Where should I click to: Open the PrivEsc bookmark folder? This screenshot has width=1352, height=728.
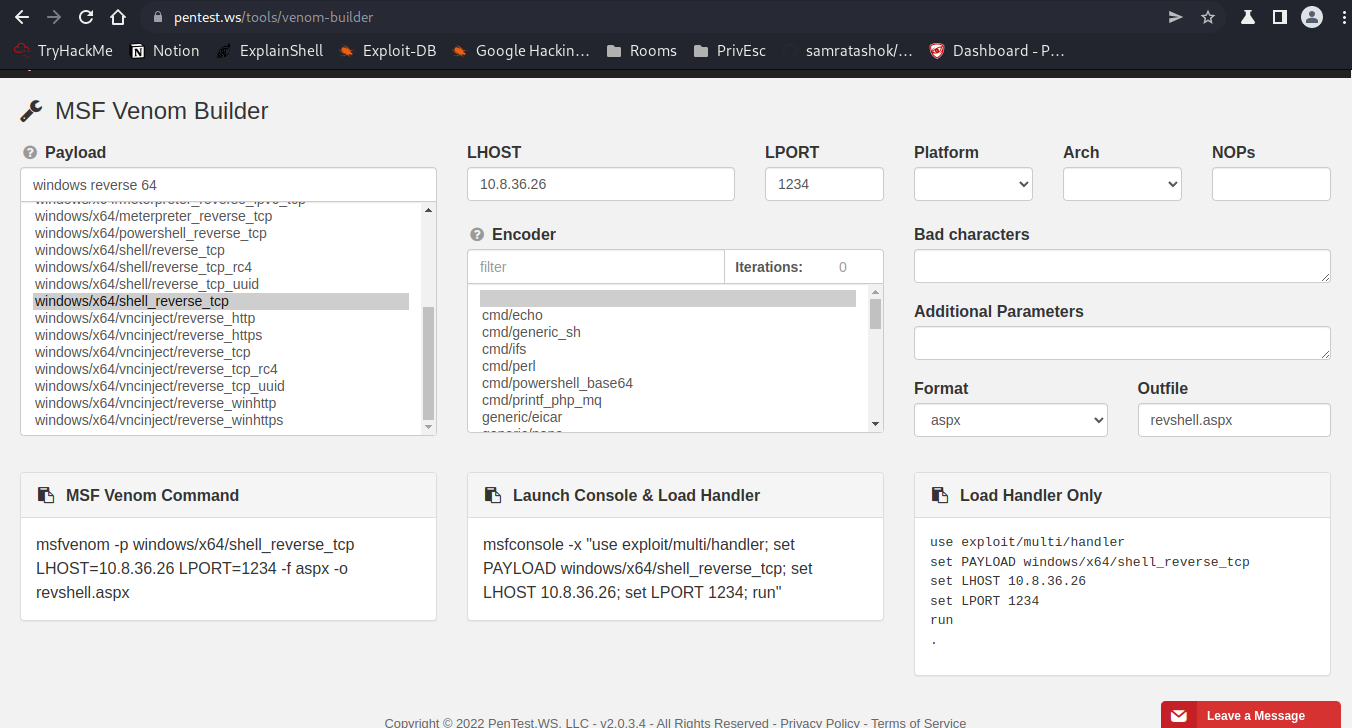click(730, 50)
